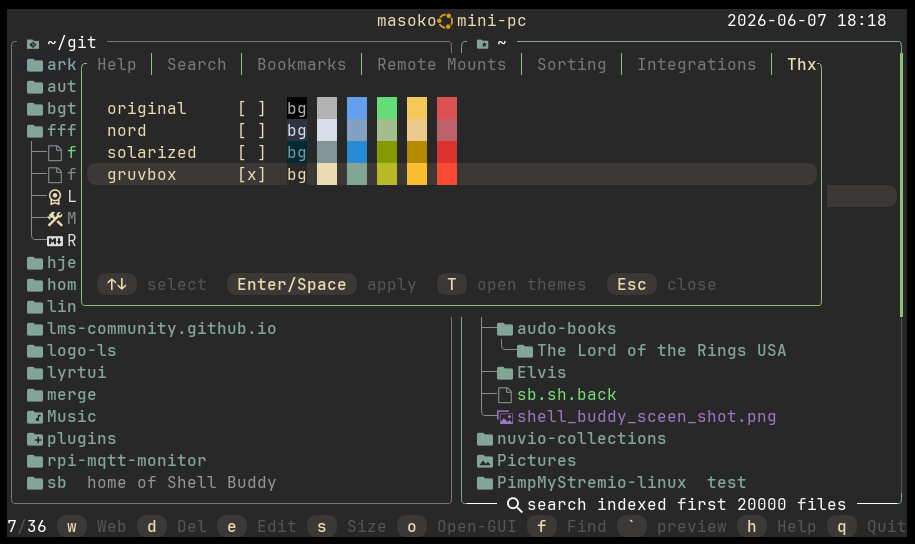Click The Lord of the Rings folder icon

tap(525, 351)
